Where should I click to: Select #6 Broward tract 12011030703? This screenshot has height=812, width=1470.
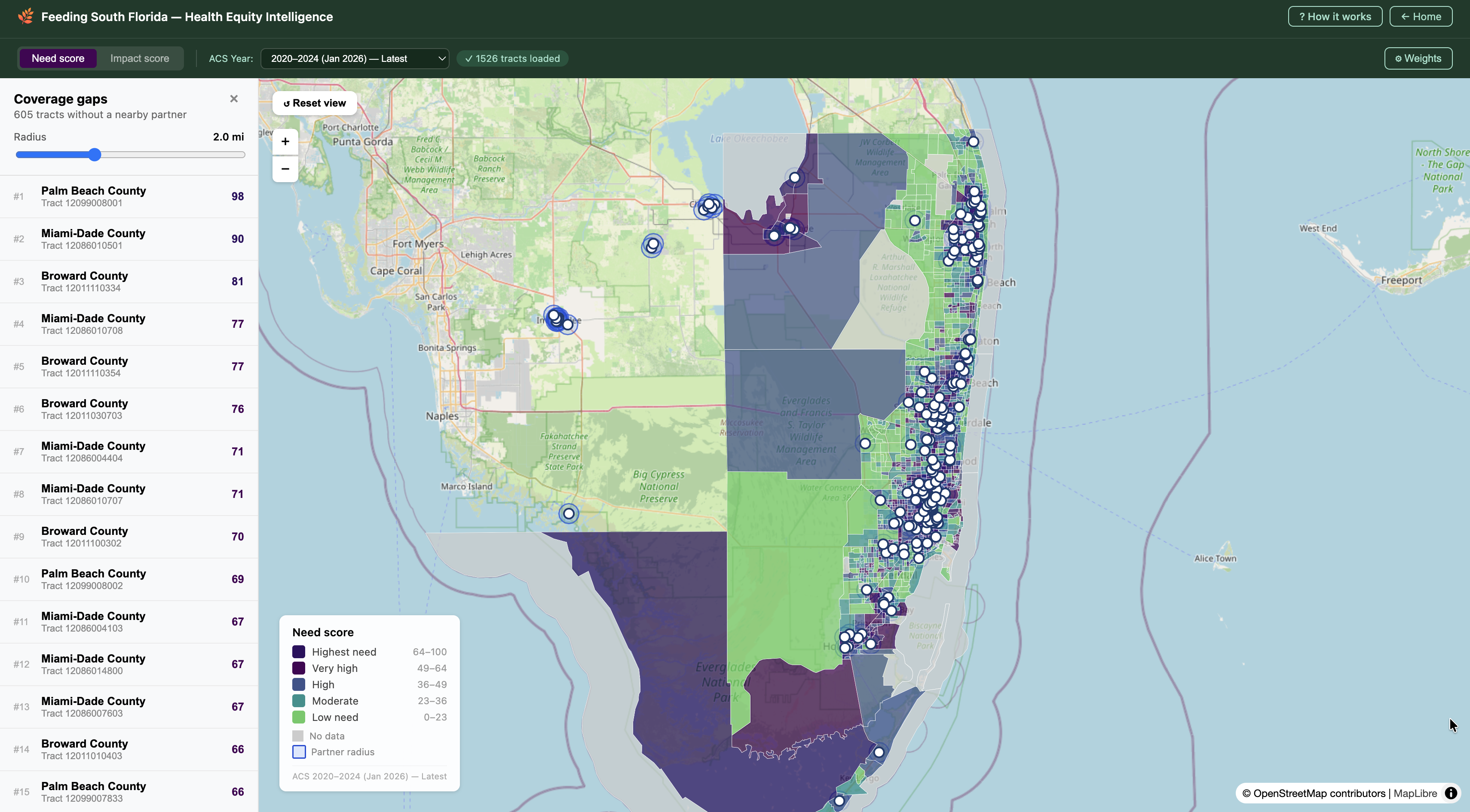point(129,409)
